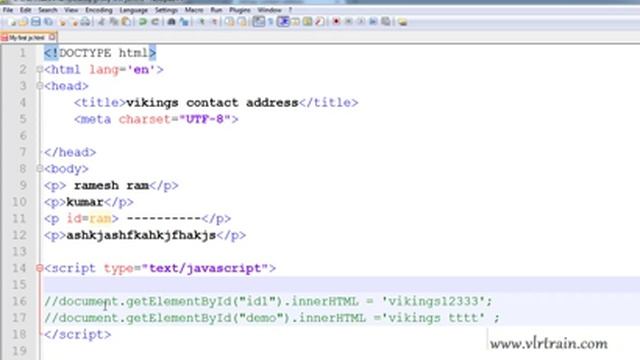The height and width of the screenshot is (360, 640).
Task: Open the ? help menu
Action: [290, 10]
